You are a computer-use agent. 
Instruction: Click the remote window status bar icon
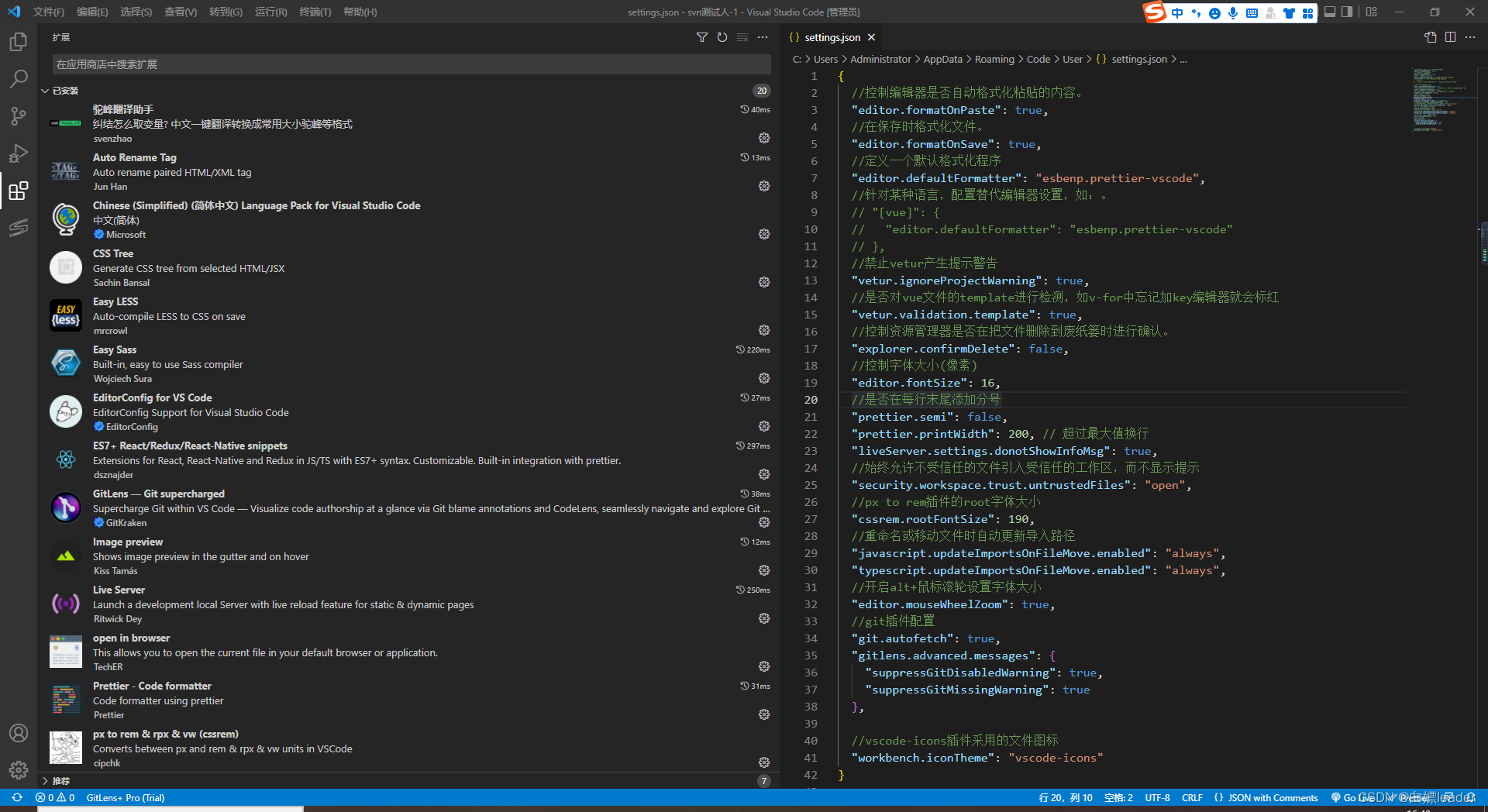(17, 797)
